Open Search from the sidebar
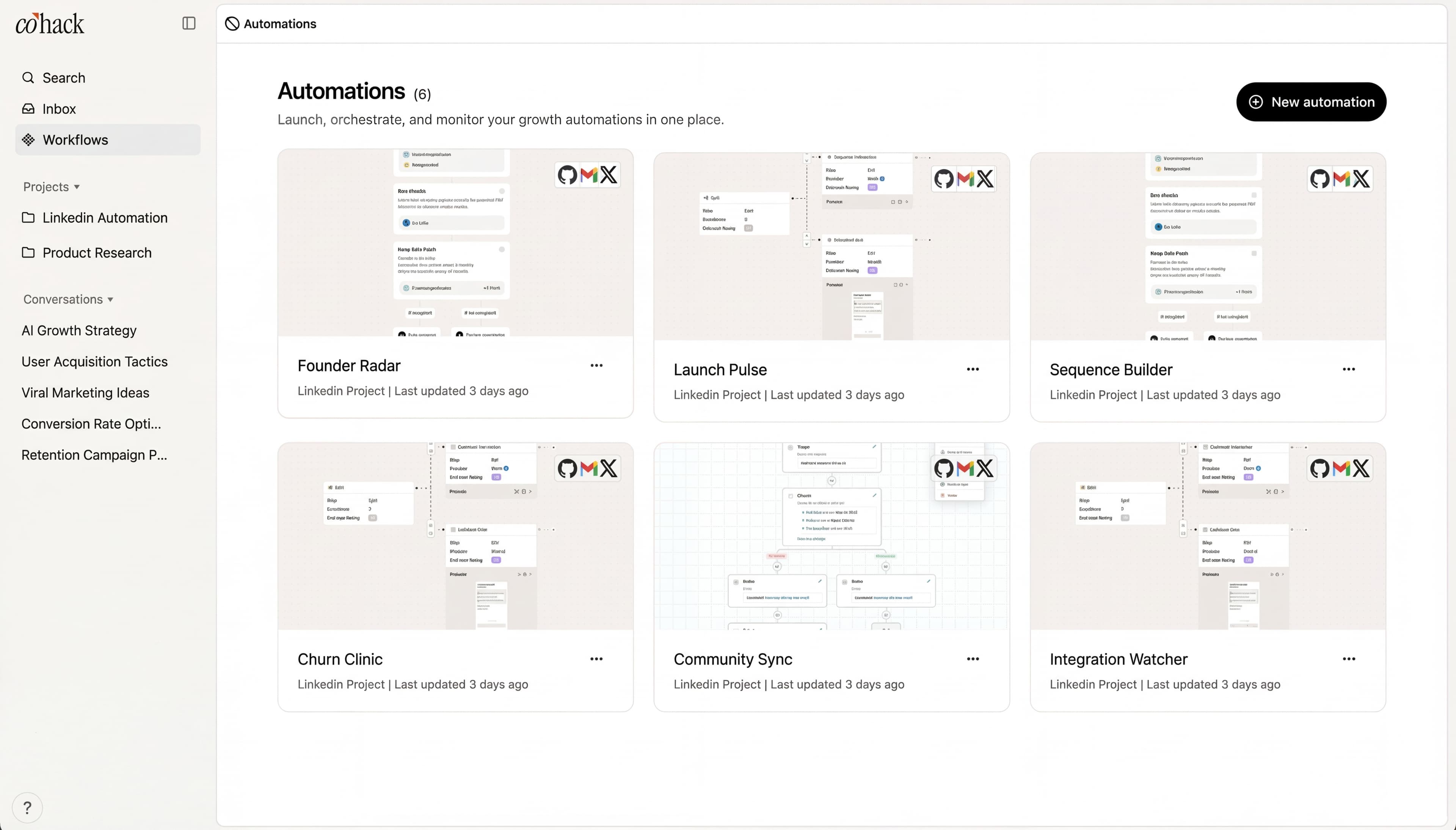Image resolution: width=1456 pixels, height=830 pixels. pyautogui.click(x=63, y=77)
